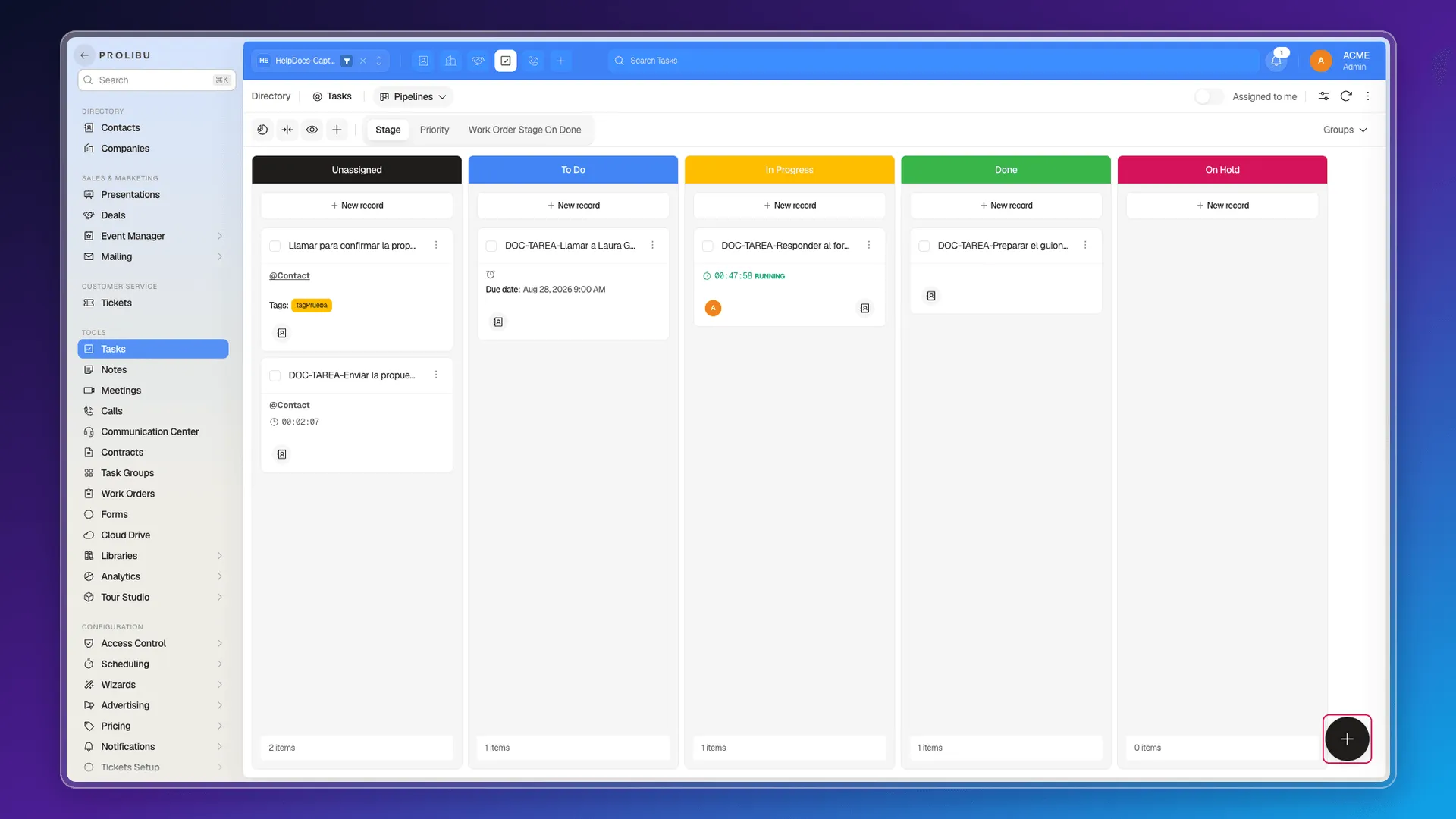Switch workspaces with the HelpDocs up-down arrows

[x=379, y=61]
